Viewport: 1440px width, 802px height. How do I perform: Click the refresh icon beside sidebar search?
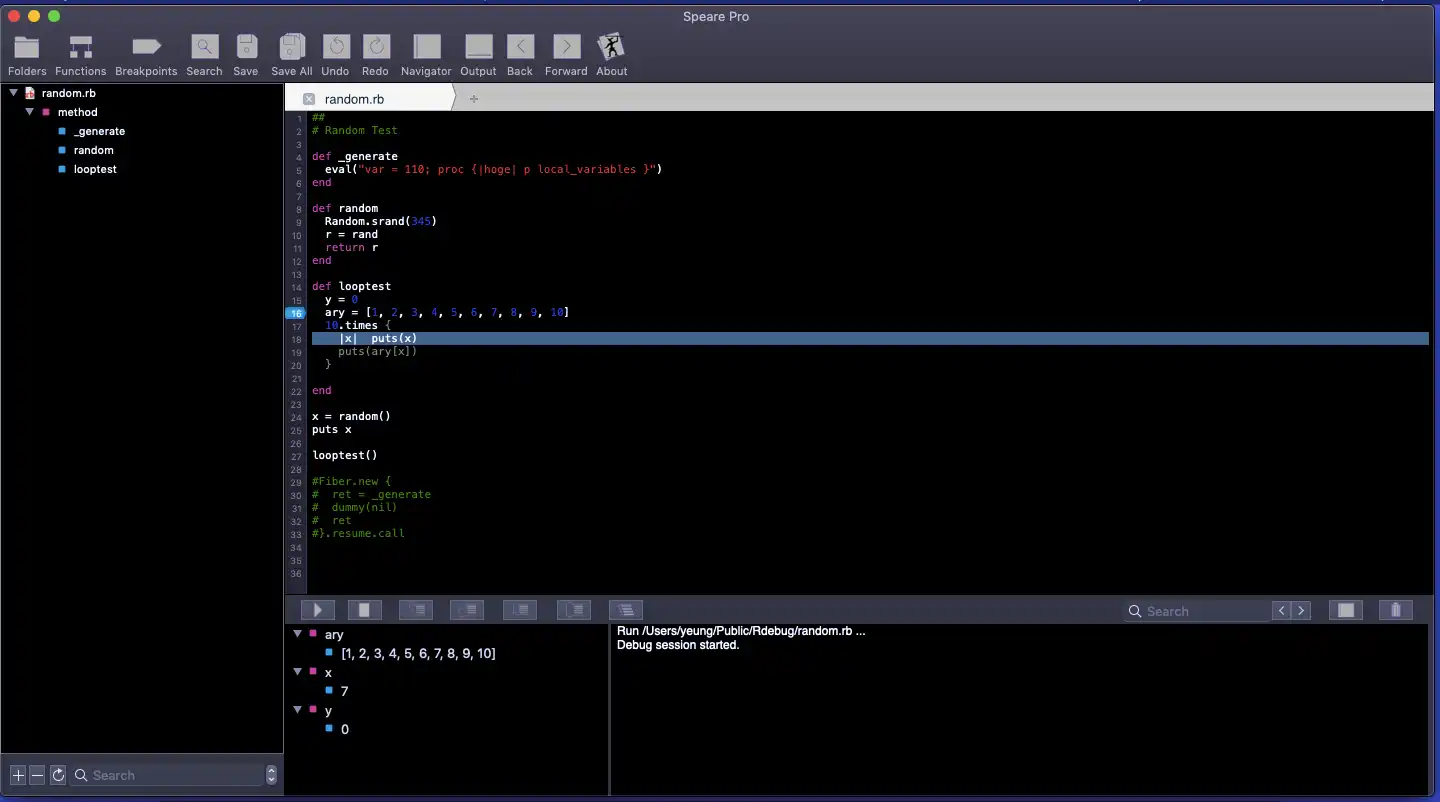(58, 775)
